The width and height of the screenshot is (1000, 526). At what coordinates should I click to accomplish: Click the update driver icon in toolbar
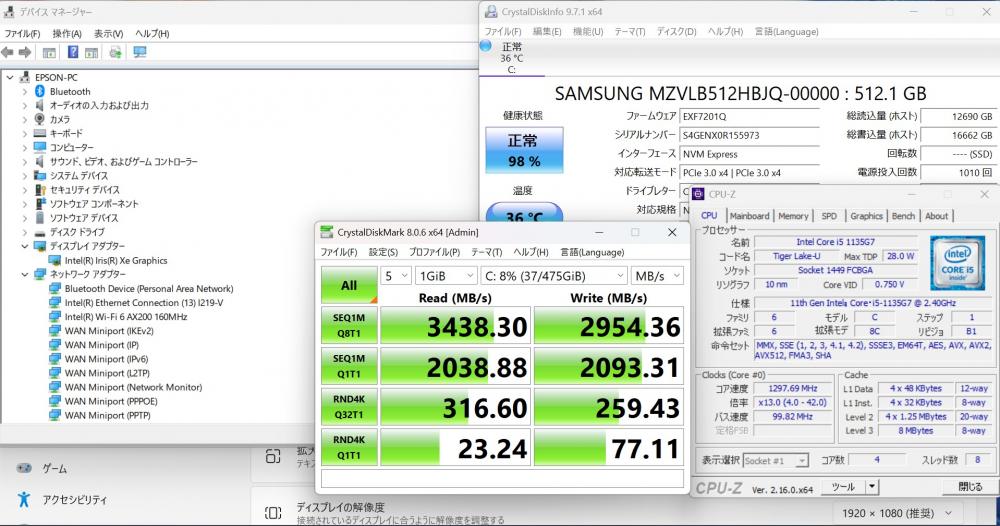pos(116,52)
